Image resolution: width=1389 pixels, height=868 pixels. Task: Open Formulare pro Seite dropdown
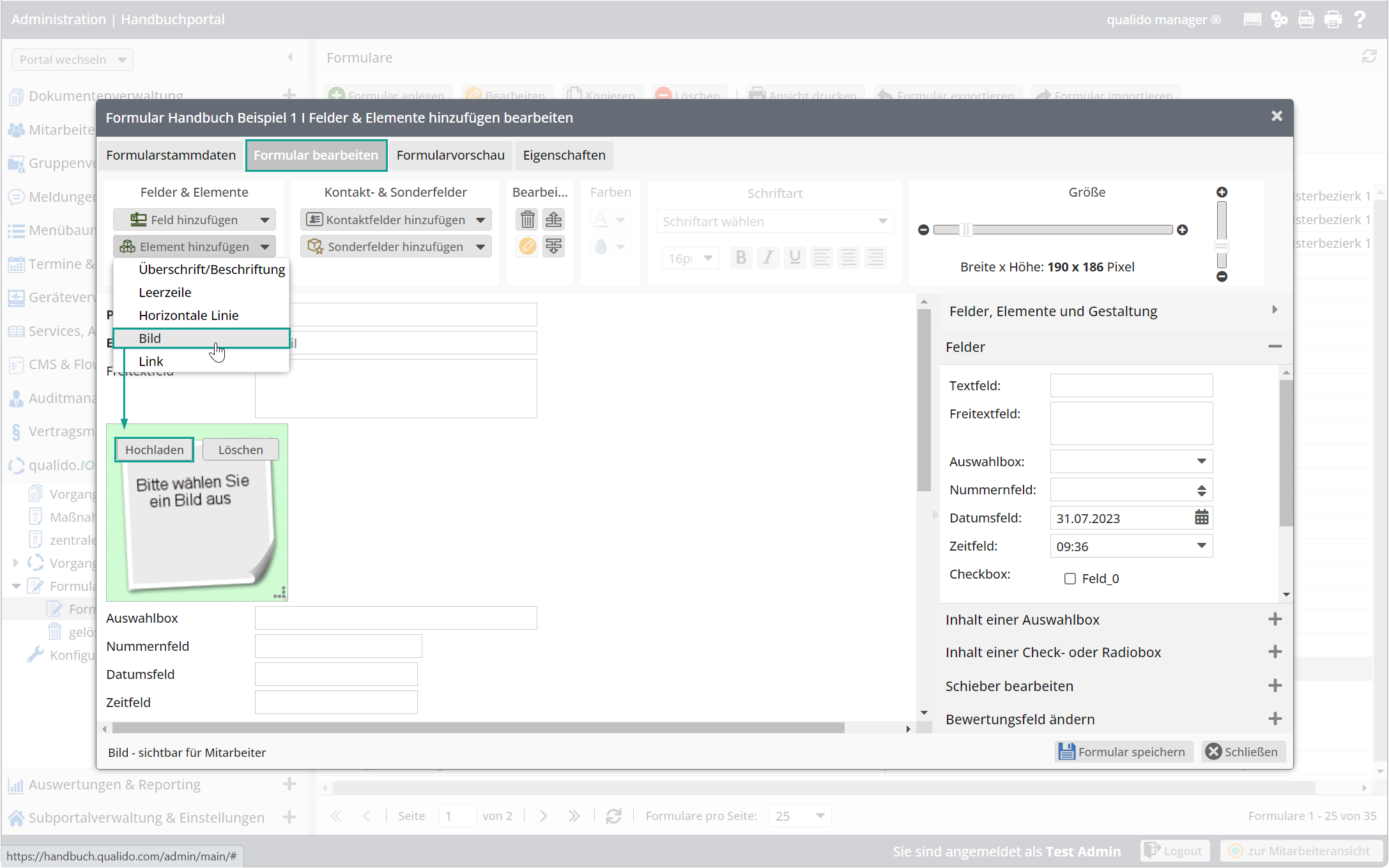[x=800, y=816]
